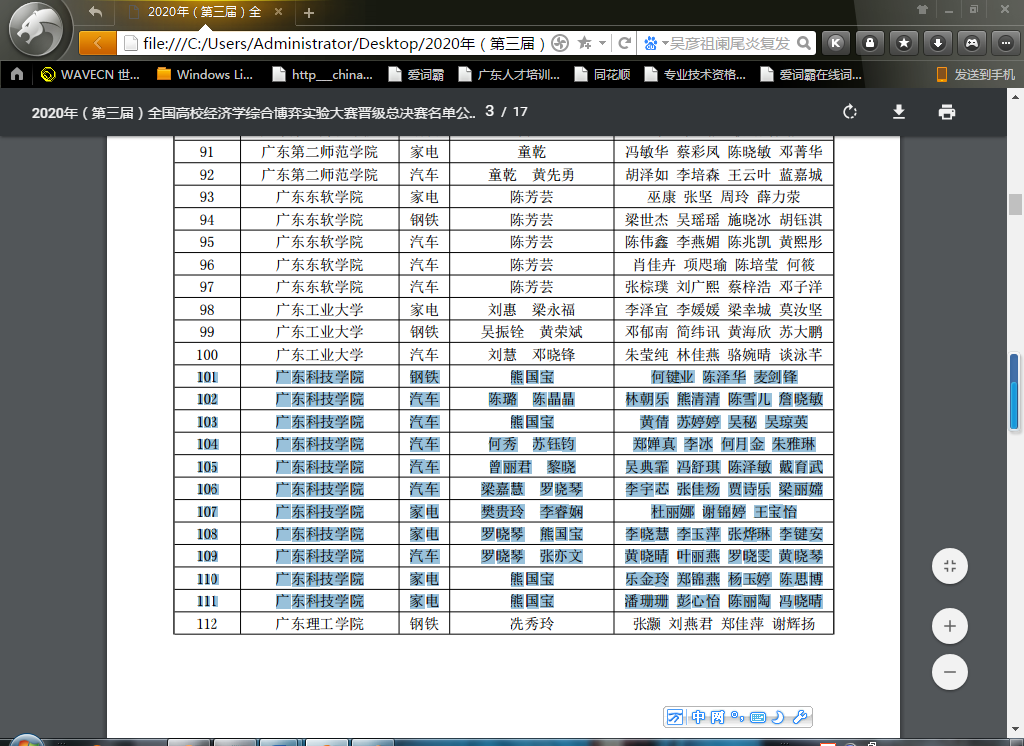Click the K toolbar extension icon
The height and width of the screenshot is (746, 1024).
(x=835, y=43)
